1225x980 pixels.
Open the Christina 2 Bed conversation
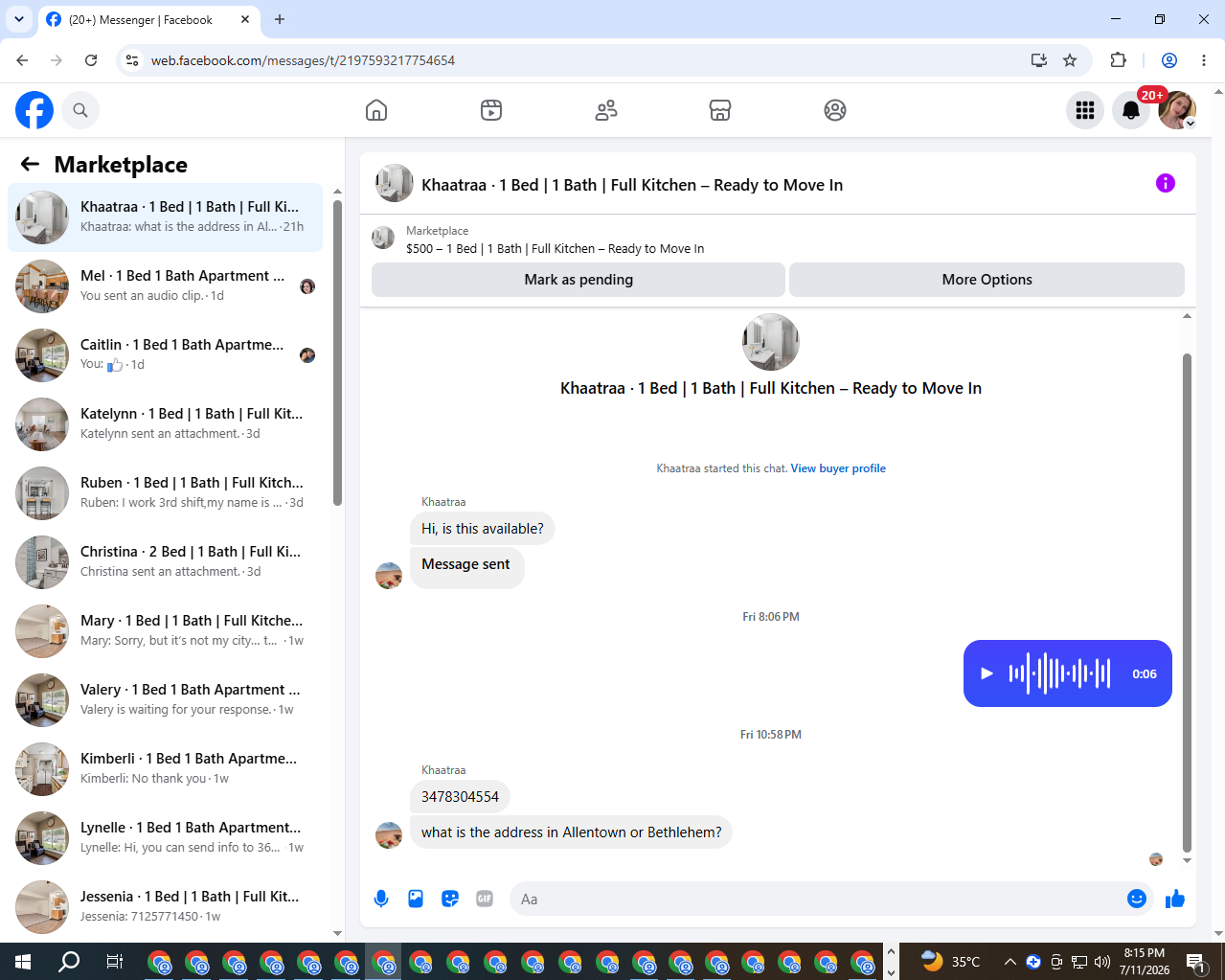coord(166,562)
